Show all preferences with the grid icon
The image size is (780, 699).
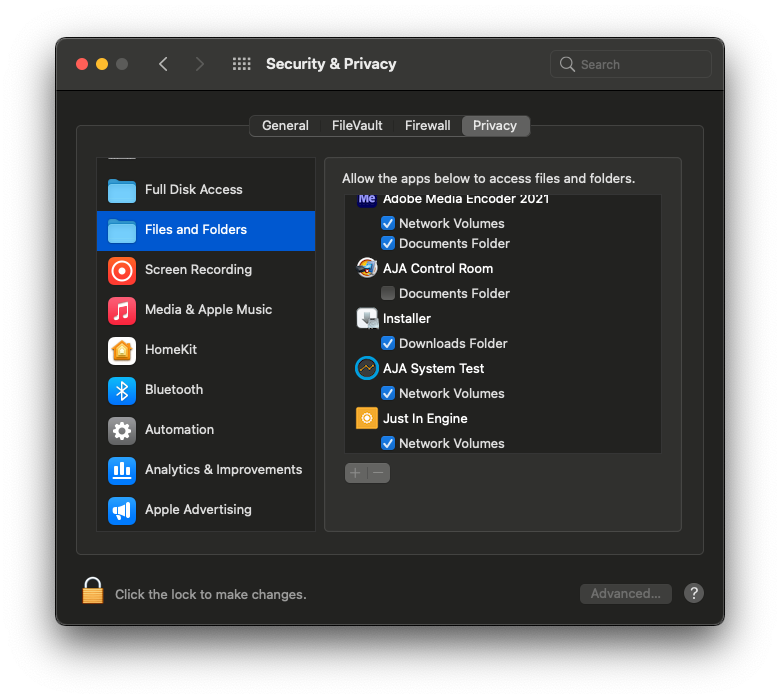click(242, 64)
